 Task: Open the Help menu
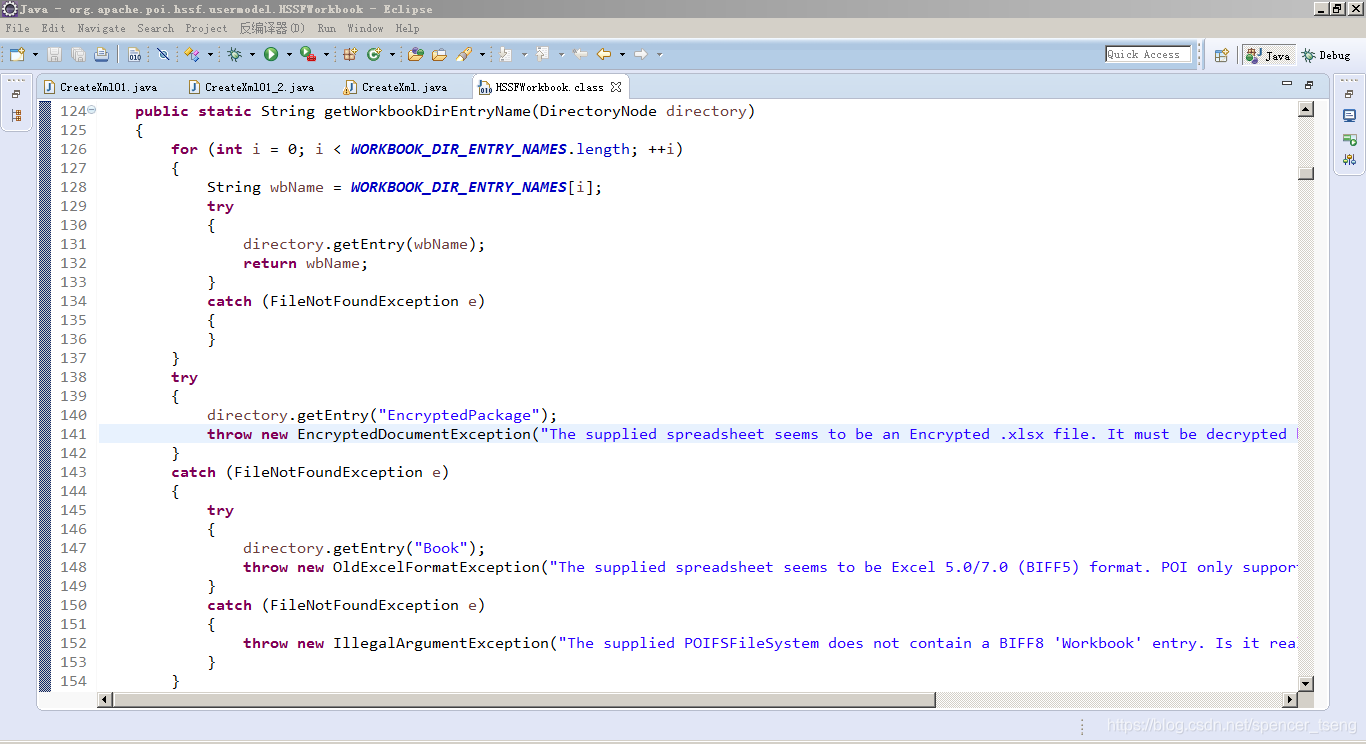407,28
